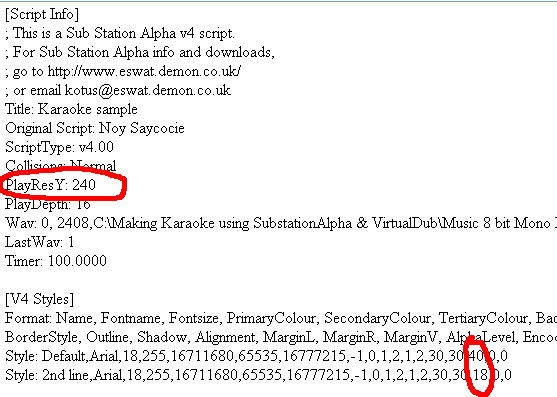The width and height of the screenshot is (557, 397).
Task: Click the circled 18 margin value
Action: [480, 375]
